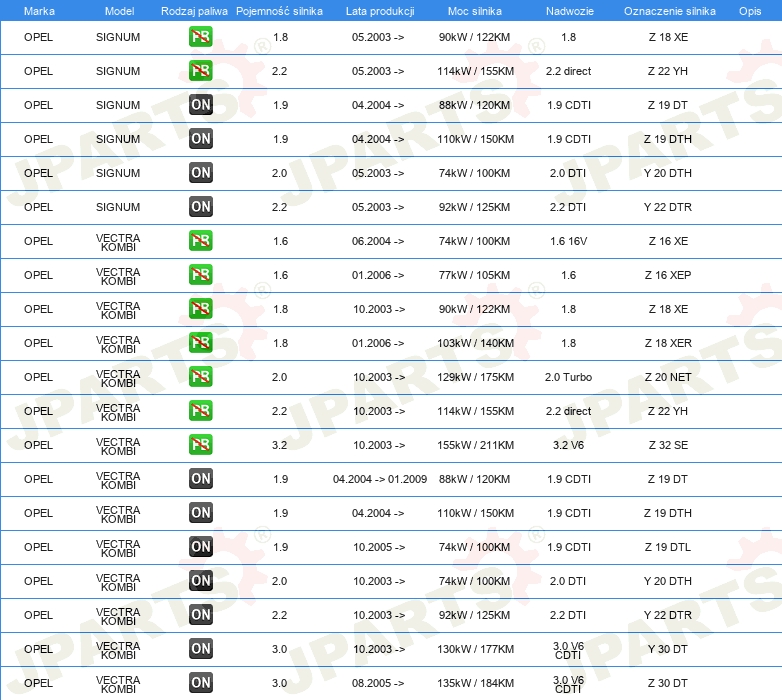
Task: Click 3.0 V6 CDTI in Z 30 DT row
Action: 568,684
